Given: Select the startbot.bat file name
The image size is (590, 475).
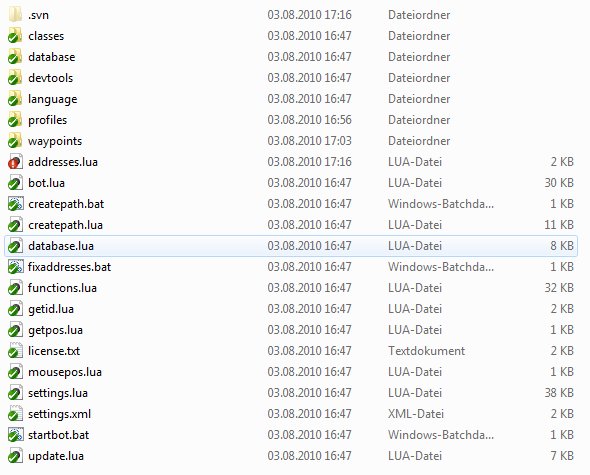Looking at the screenshot, I should click(58, 435).
